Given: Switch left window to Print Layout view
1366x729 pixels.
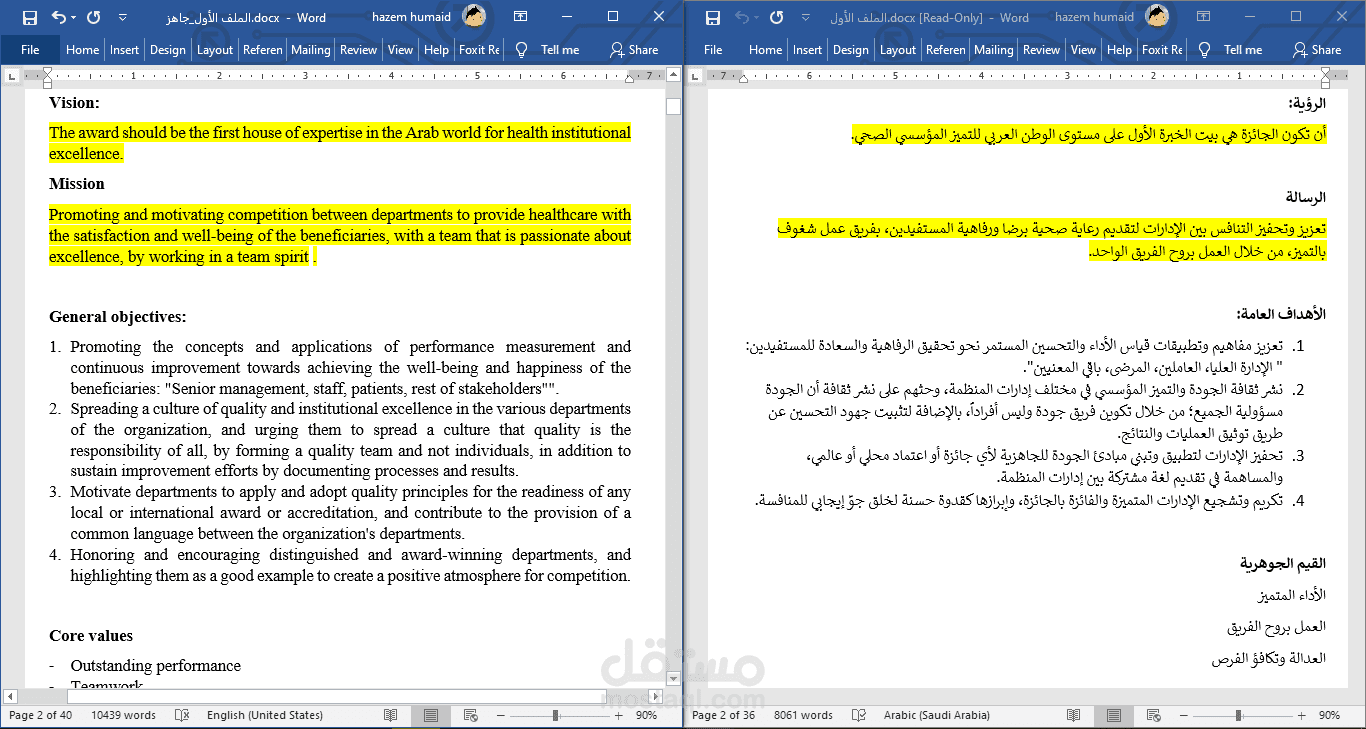Looking at the screenshot, I should (430, 715).
